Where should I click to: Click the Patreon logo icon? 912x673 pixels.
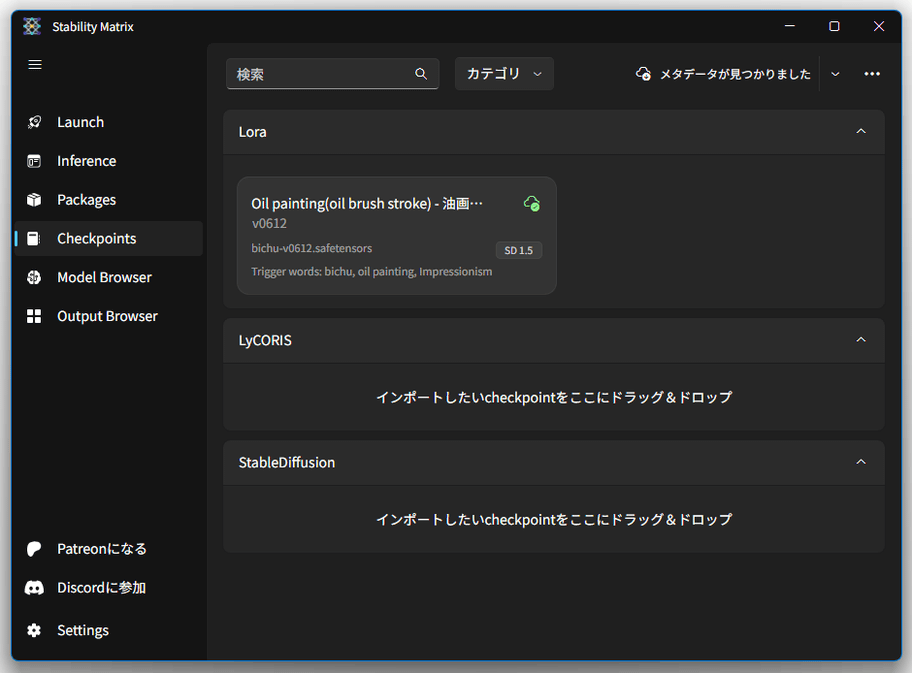tap(34, 549)
